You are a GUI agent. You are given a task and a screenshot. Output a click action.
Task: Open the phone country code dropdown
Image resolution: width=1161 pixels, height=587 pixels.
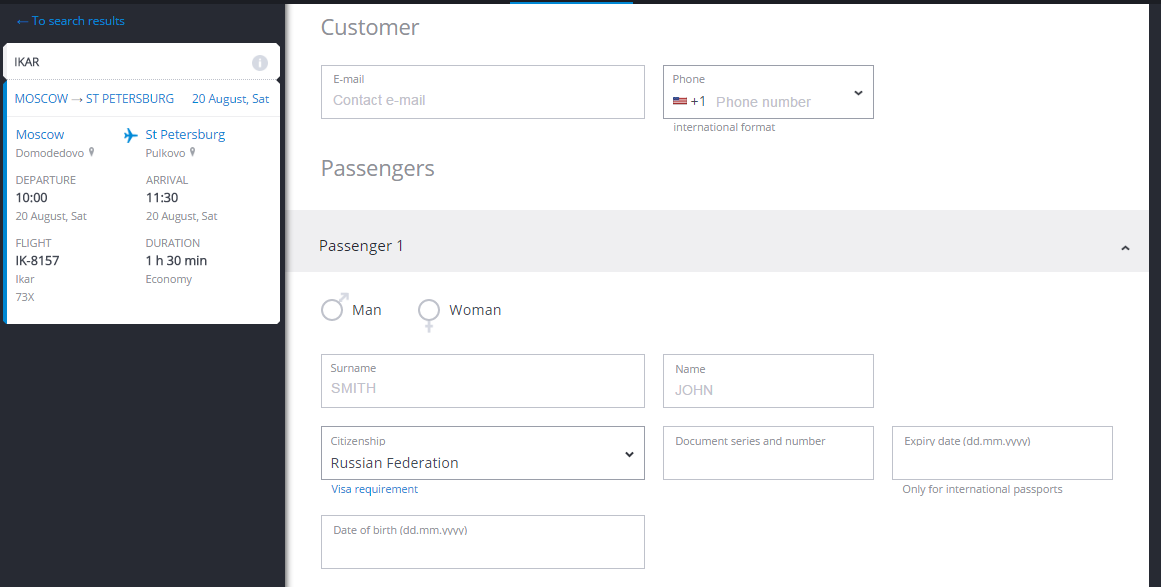858,93
